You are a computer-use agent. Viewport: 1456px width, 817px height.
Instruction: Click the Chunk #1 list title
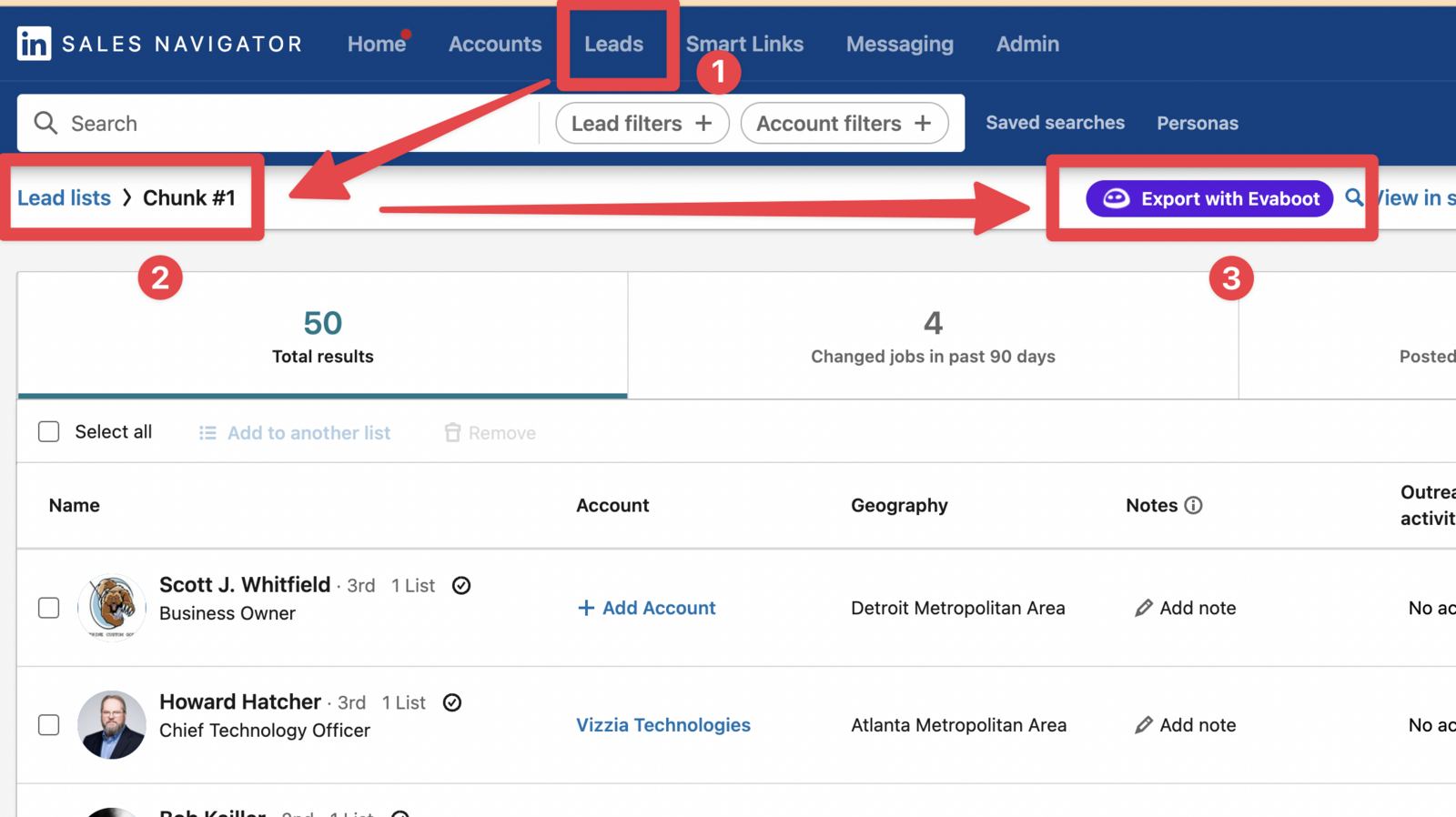point(189,197)
